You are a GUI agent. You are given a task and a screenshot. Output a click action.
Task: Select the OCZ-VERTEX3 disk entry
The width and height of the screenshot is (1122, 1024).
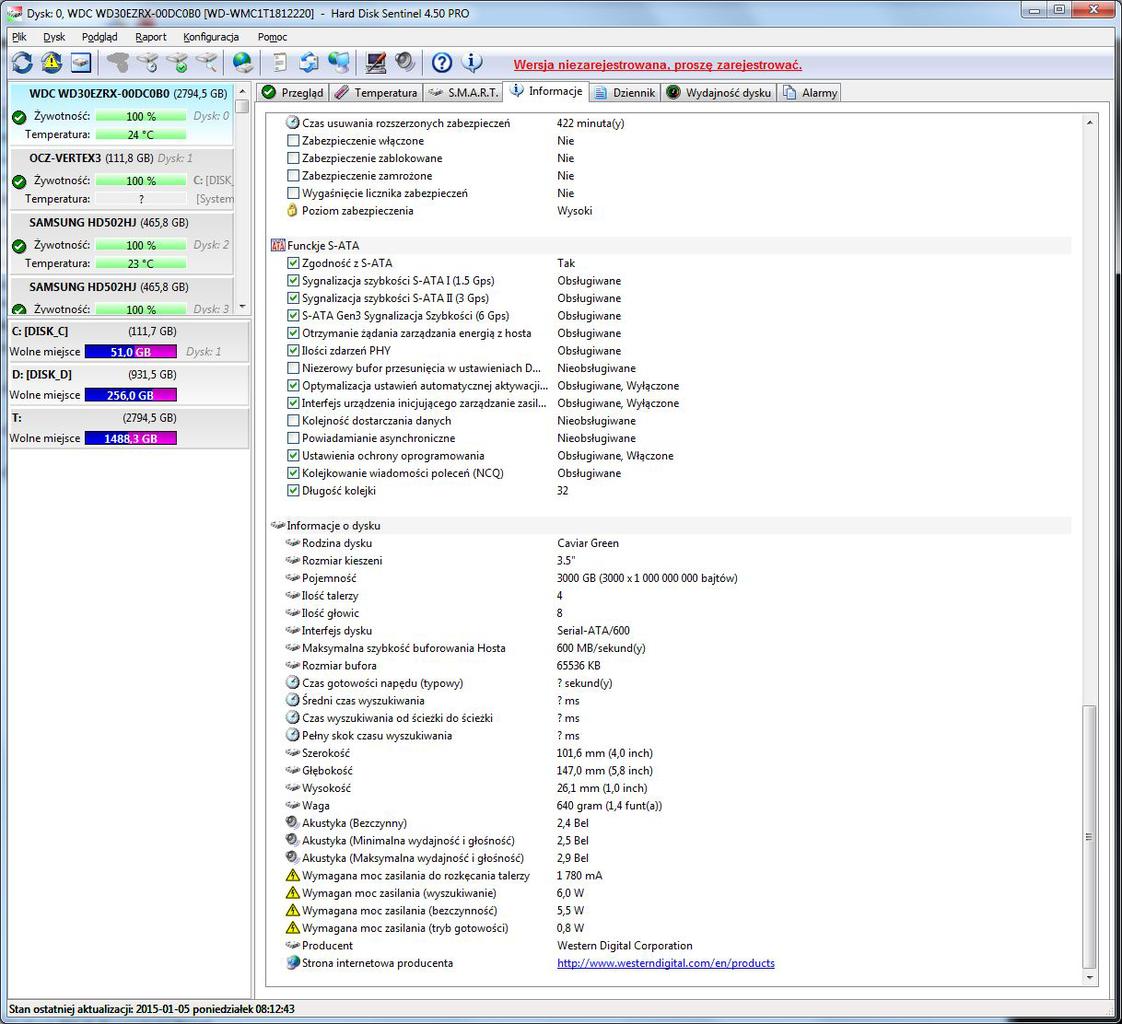pyautogui.click(x=122, y=179)
